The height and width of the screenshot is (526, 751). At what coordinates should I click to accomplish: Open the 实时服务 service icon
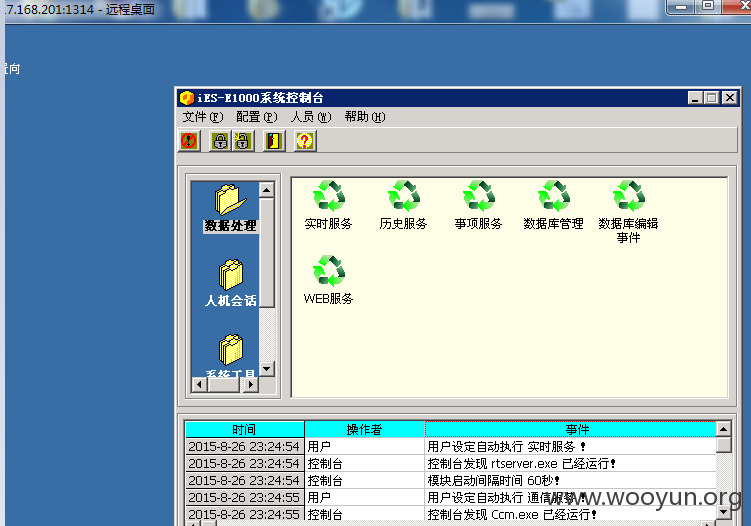329,205
